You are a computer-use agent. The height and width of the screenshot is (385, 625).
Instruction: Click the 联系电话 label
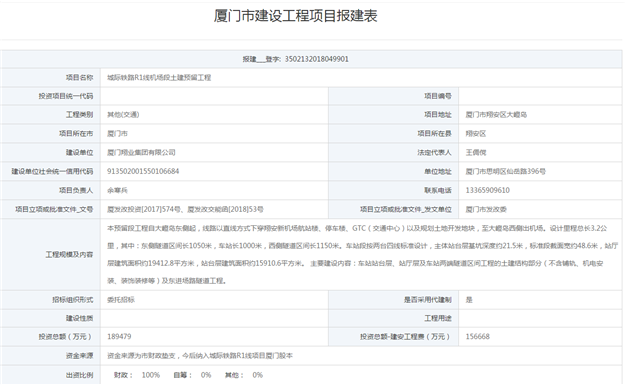438,191
